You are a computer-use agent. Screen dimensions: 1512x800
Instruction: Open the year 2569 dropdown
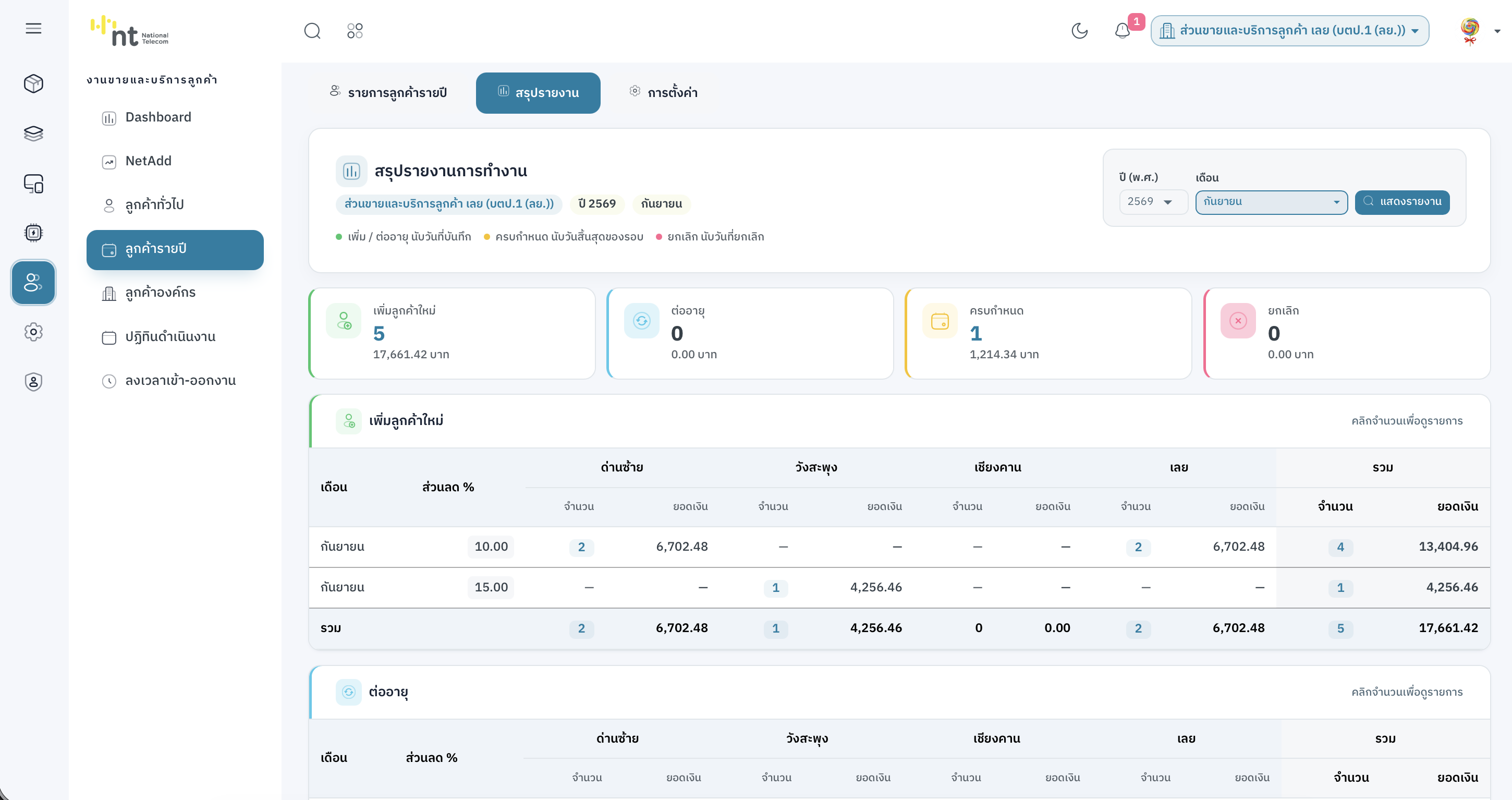[x=1153, y=202]
